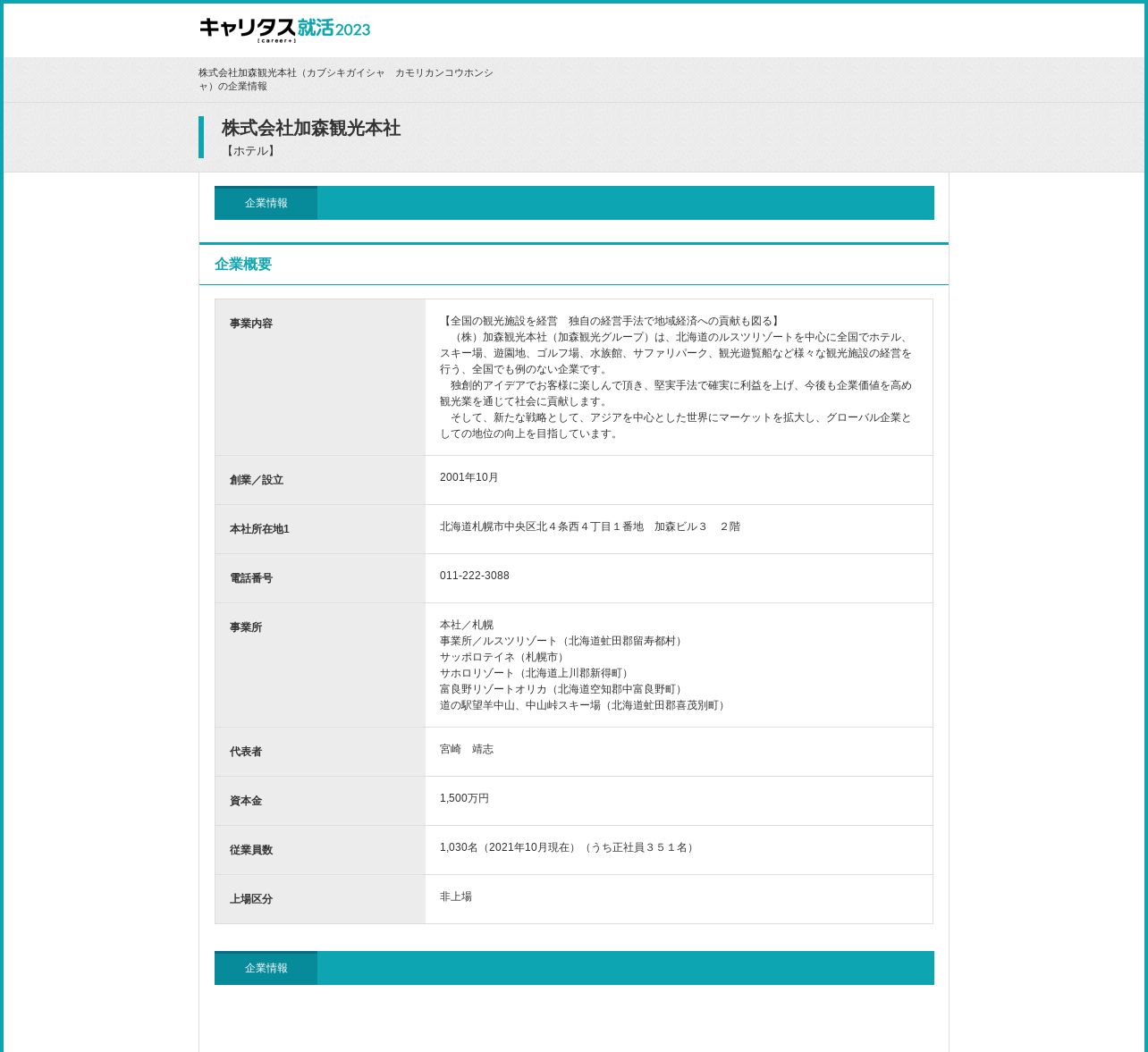Click the address 北海道札幌市中央区北４条西４丁目１番地

tap(542, 526)
